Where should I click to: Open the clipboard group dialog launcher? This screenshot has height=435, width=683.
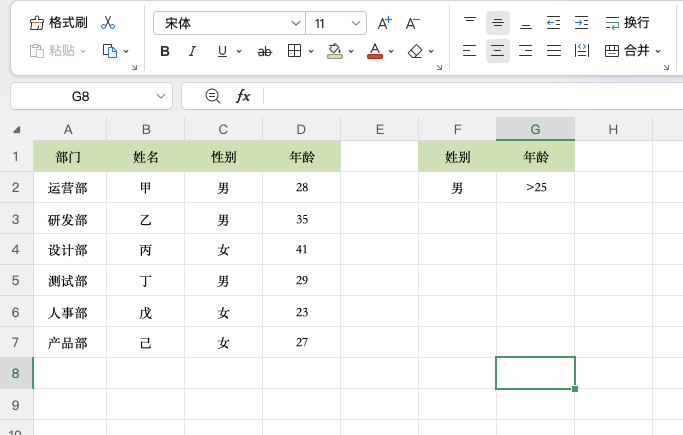pyautogui.click(x=135, y=67)
